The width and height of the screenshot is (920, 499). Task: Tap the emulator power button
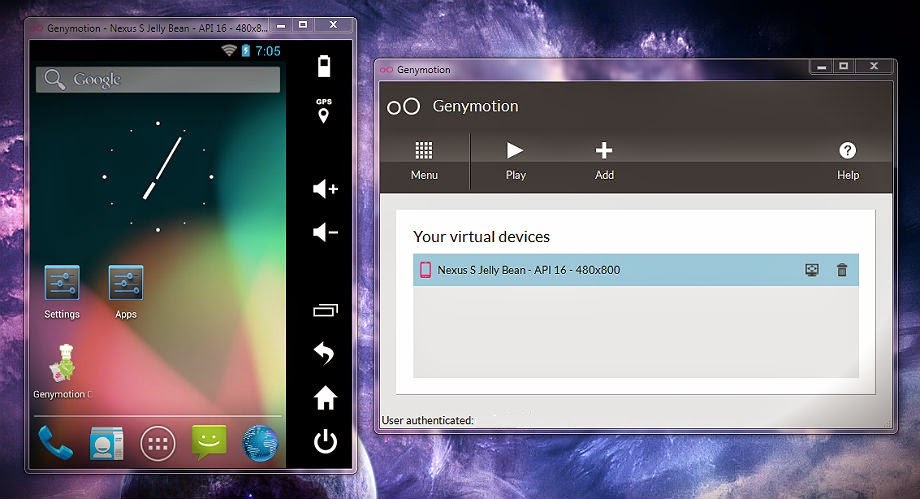[x=325, y=441]
